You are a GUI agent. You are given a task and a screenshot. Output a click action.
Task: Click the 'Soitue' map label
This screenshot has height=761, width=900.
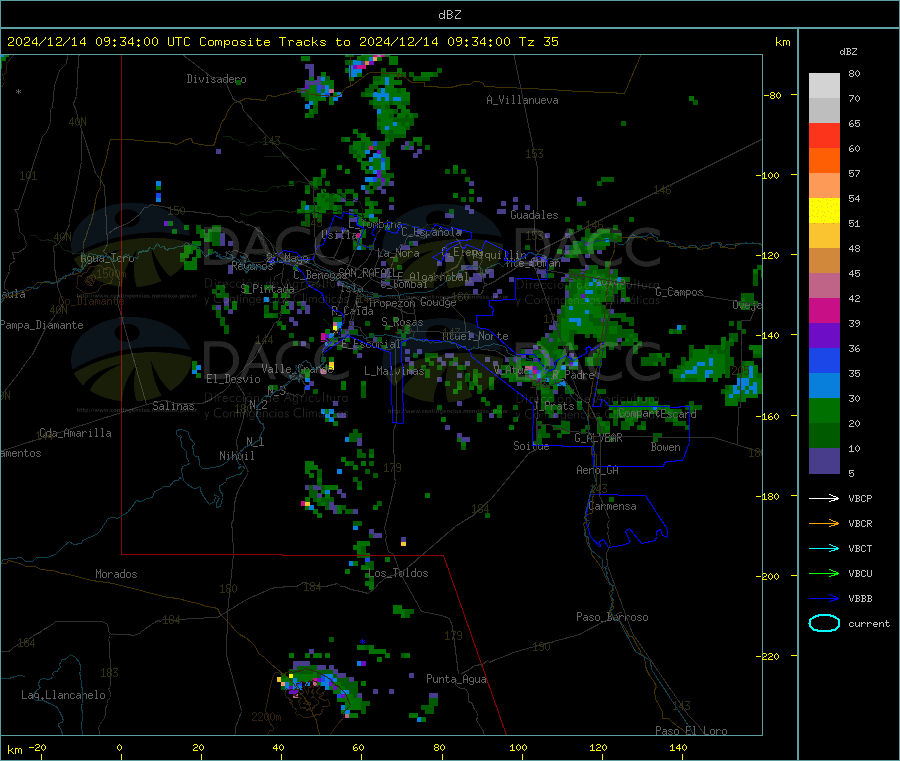531,446
